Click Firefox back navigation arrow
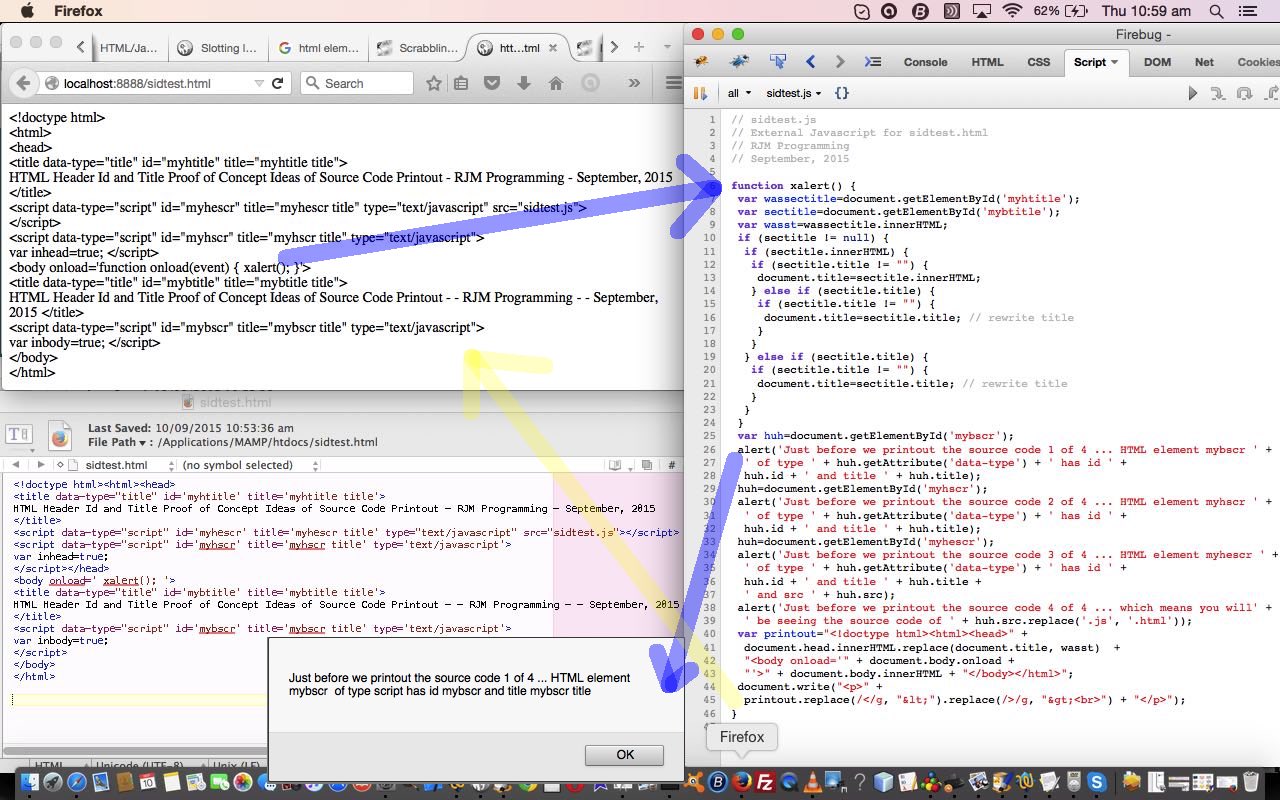This screenshot has width=1280, height=800. pos(23,83)
